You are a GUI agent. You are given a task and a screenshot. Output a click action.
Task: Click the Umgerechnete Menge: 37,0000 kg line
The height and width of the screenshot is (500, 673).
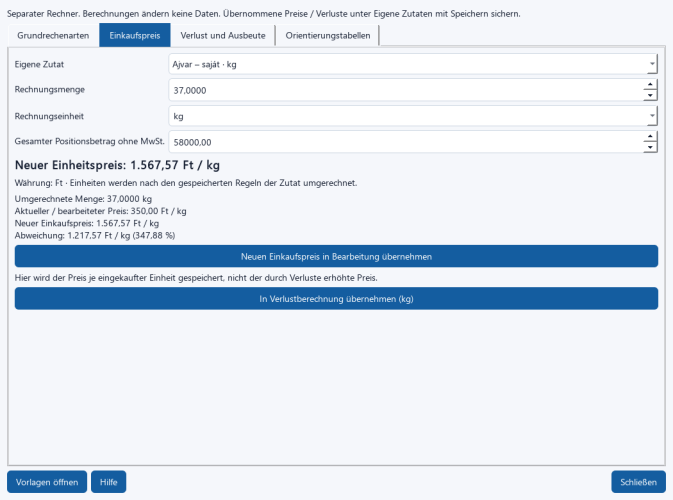pyautogui.click(x=83, y=199)
